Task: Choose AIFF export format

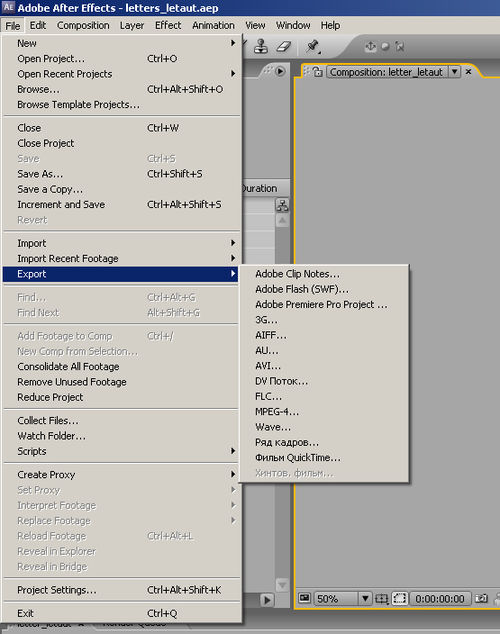Action: pos(324,336)
